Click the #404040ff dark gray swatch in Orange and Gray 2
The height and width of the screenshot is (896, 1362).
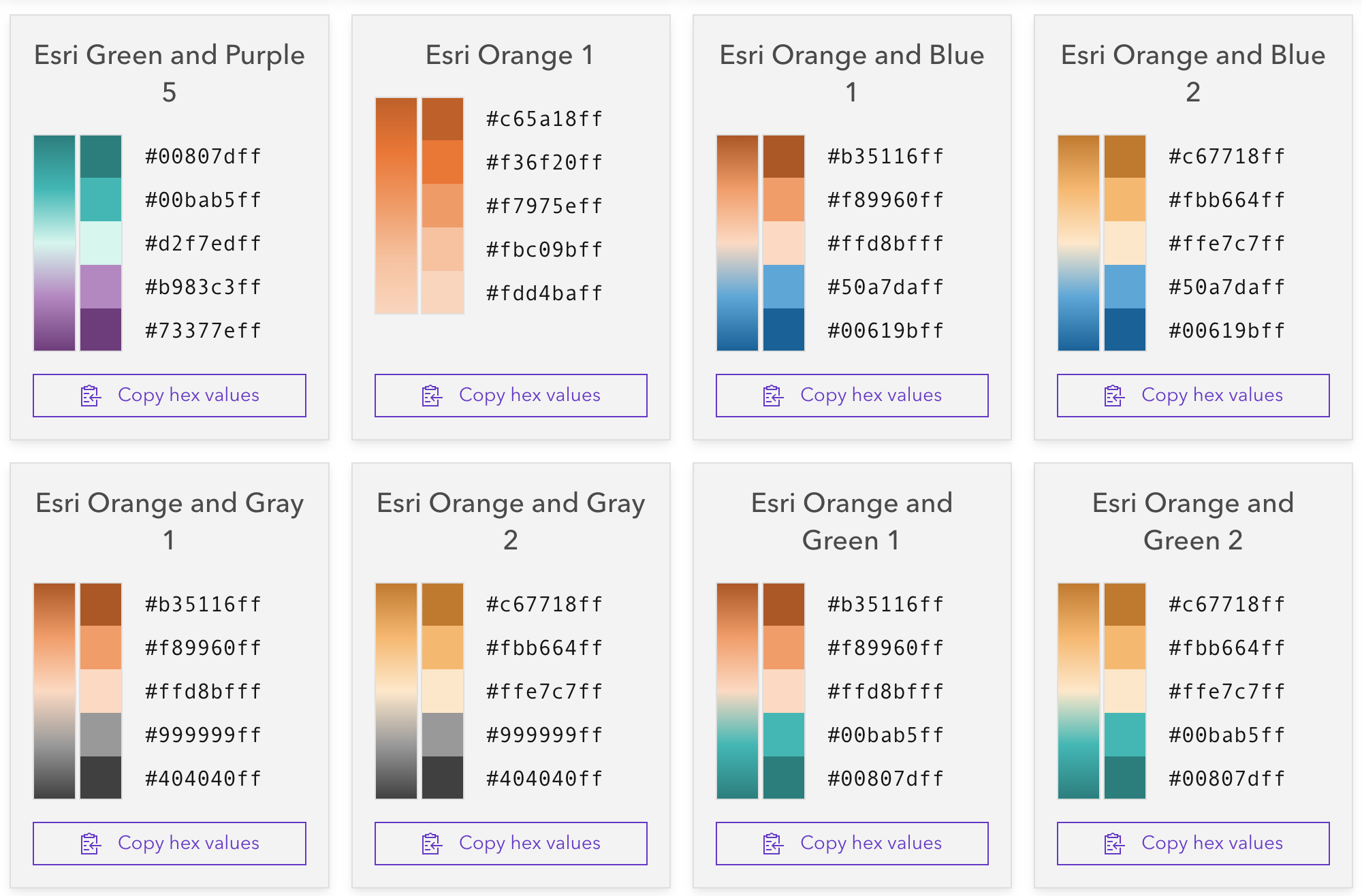point(443,778)
